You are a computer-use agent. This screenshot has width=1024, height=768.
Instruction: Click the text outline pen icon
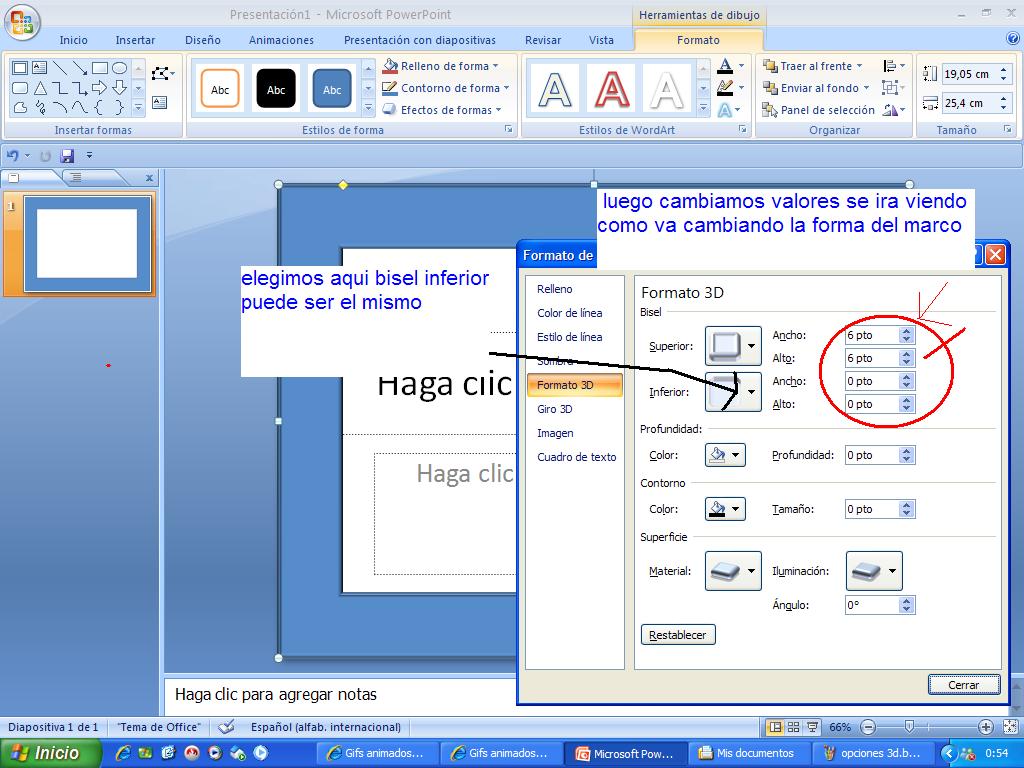pyautogui.click(x=725, y=88)
